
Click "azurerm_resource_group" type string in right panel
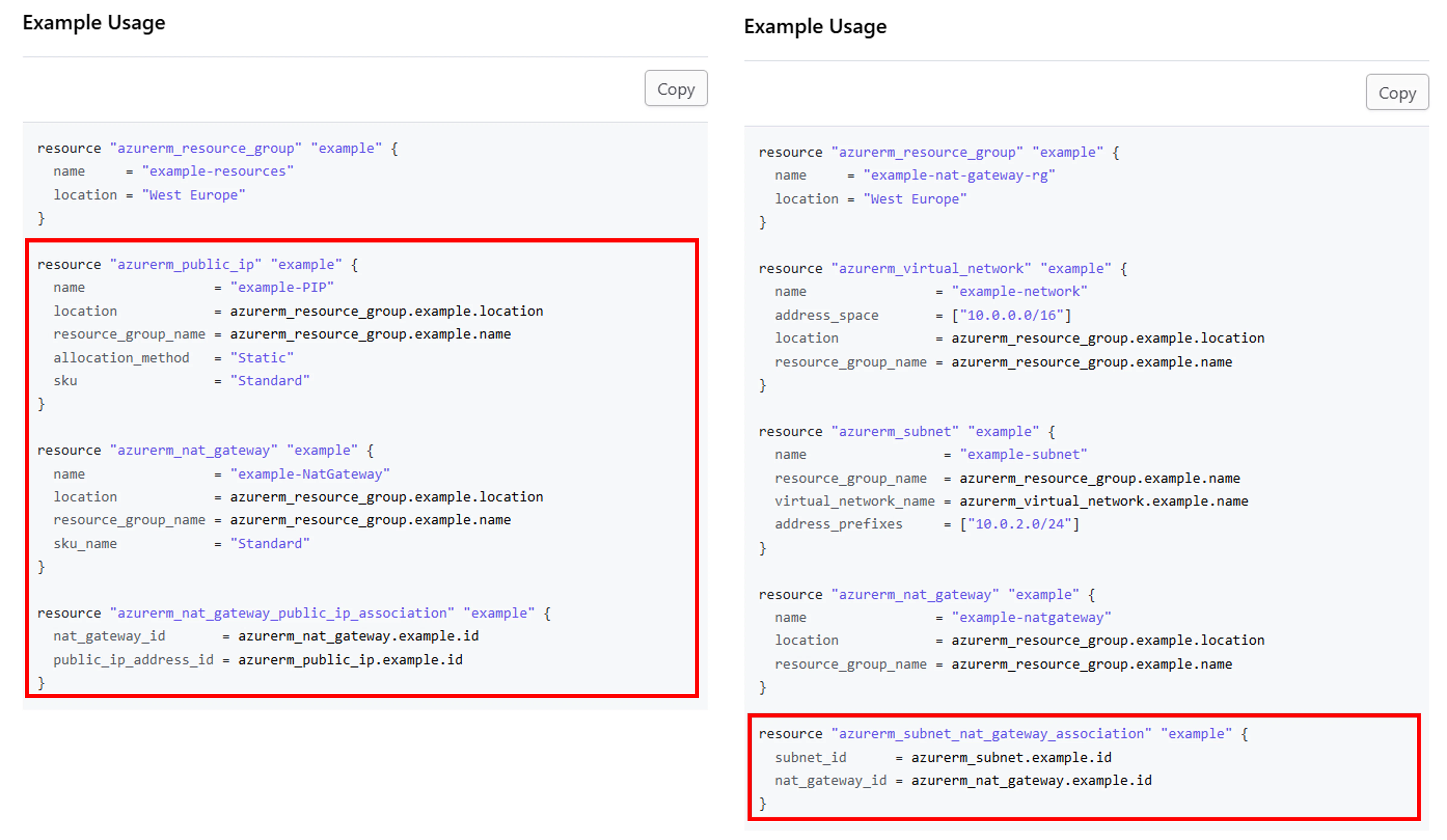click(927, 153)
